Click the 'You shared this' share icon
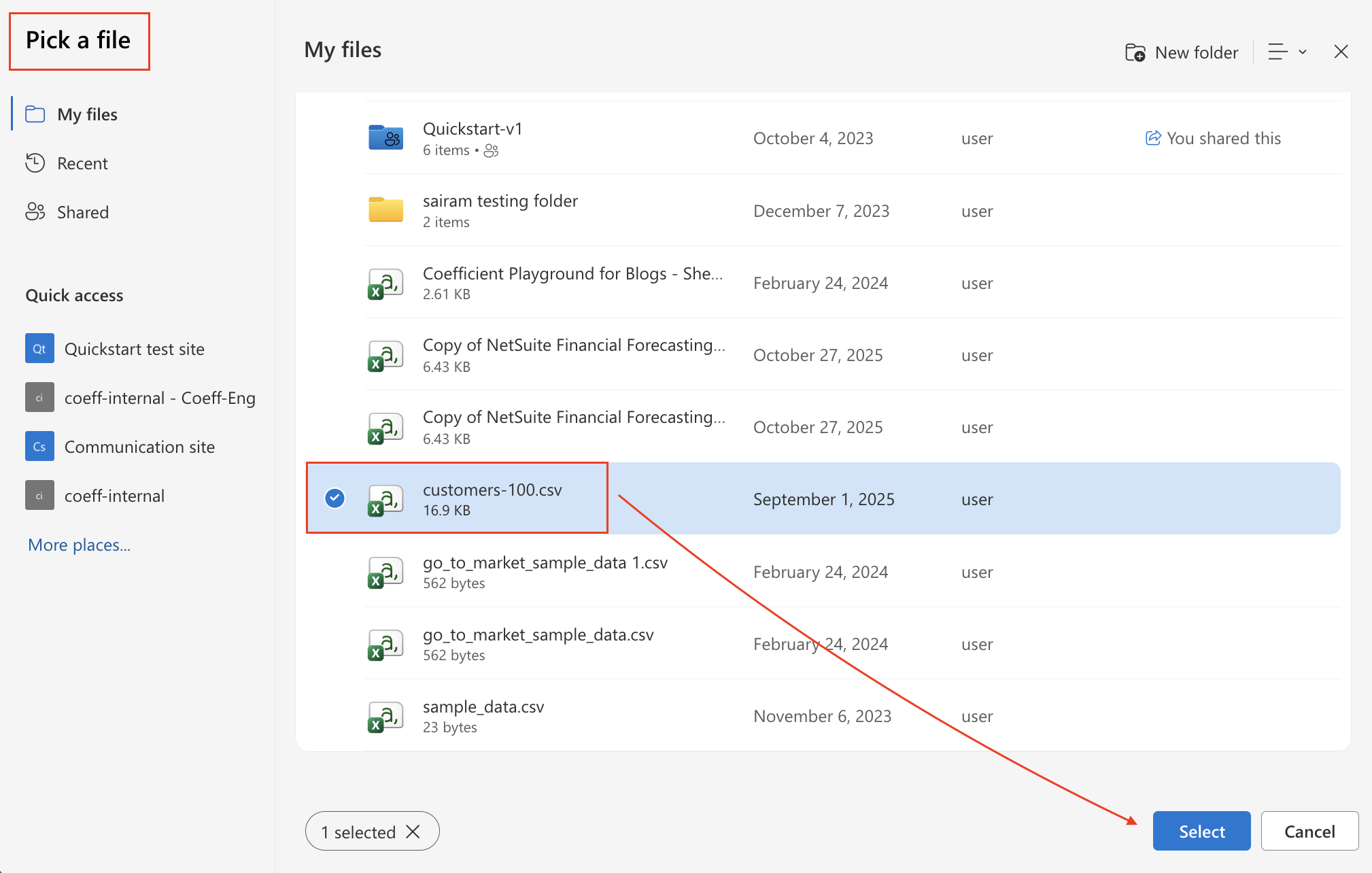The image size is (1372, 873). pos(1153,138)
